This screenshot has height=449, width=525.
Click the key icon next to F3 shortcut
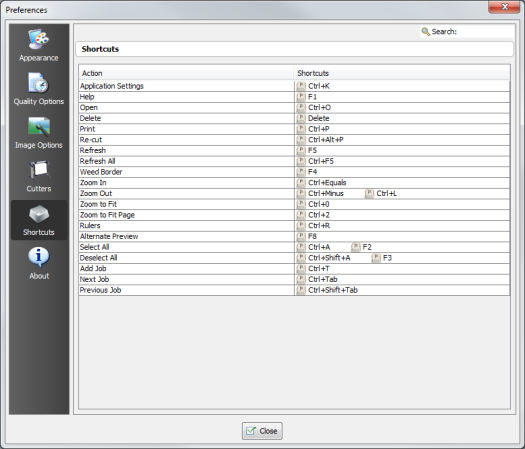coord(376,258)
